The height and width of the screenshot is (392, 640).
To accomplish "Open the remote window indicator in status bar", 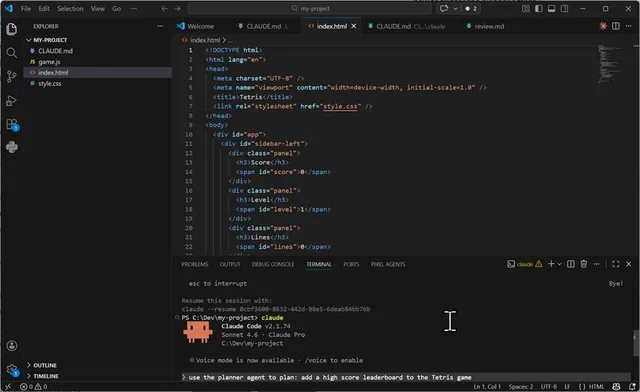I will pyautogui.click(x=8, y=386).
